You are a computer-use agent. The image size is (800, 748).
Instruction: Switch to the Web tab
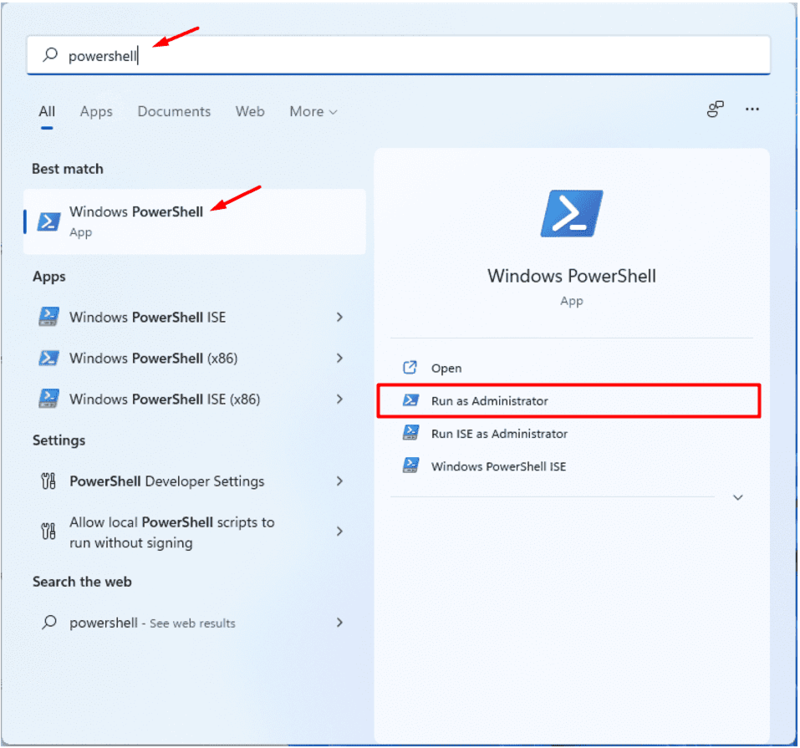[x=250, y=111]
